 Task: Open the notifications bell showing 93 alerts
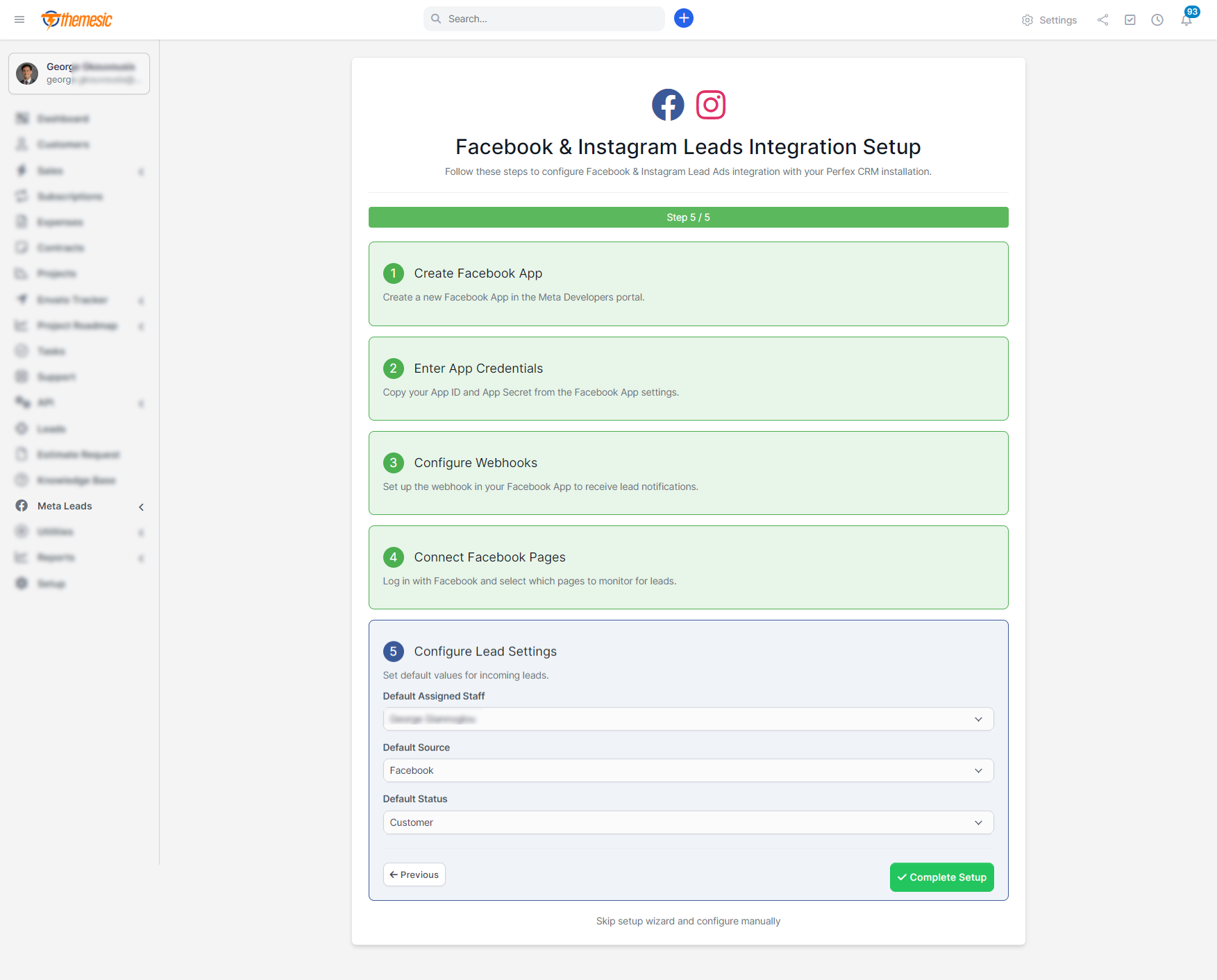1186,22
